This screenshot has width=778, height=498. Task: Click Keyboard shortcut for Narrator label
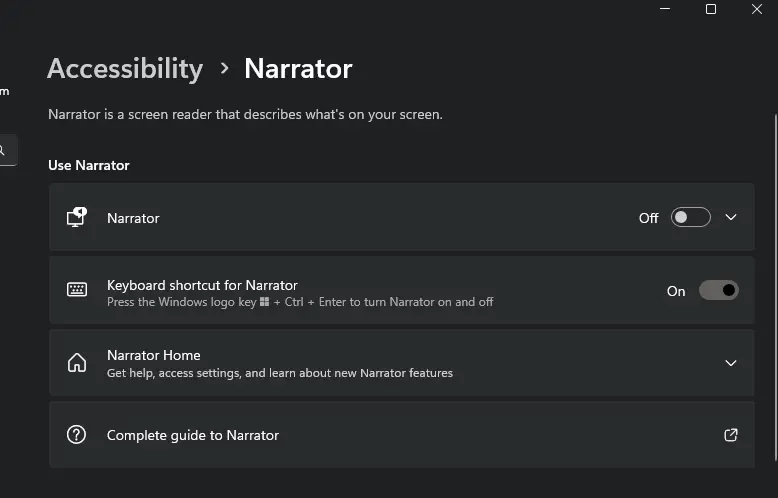pos(202,285)
